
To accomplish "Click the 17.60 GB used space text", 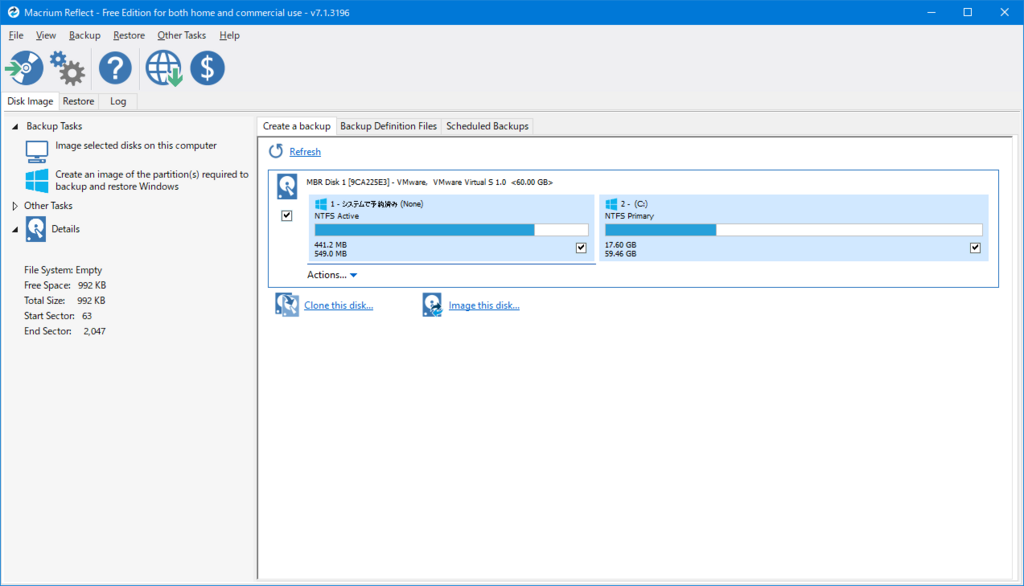I will (620, 245).
